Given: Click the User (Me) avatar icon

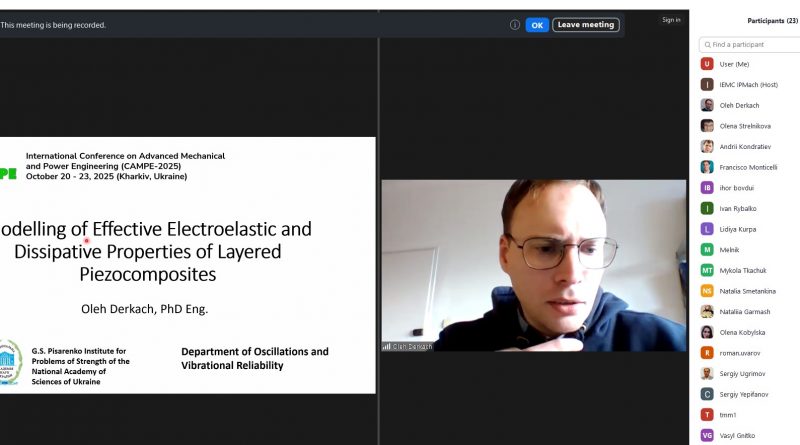Looking at the screenshot, I should pos(707,64).
